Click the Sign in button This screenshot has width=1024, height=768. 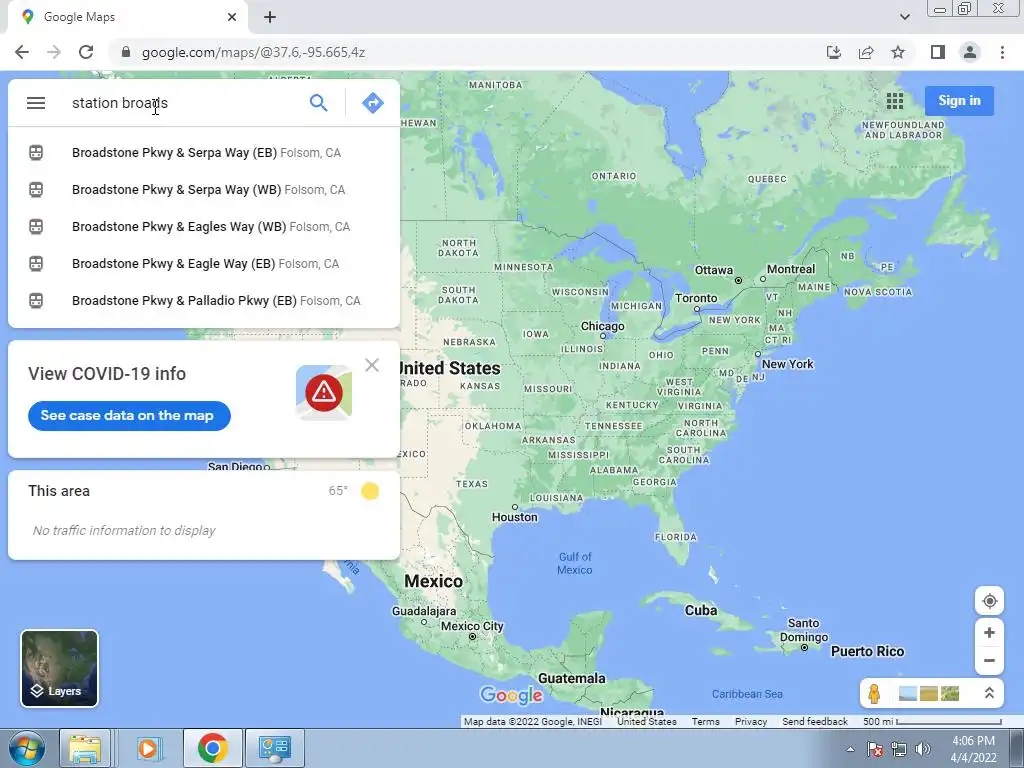(x=959, y=101)
